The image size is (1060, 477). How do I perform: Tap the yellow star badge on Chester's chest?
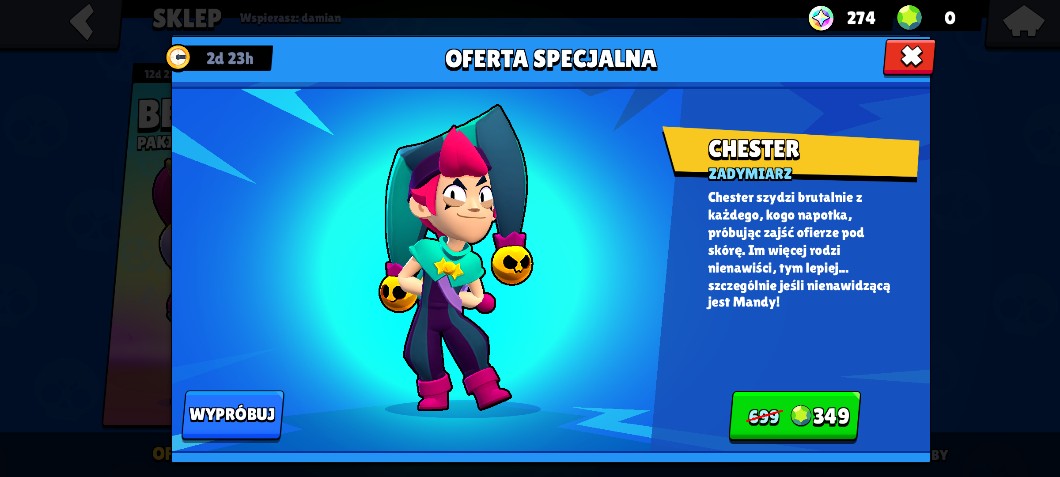tap(448, 268)
